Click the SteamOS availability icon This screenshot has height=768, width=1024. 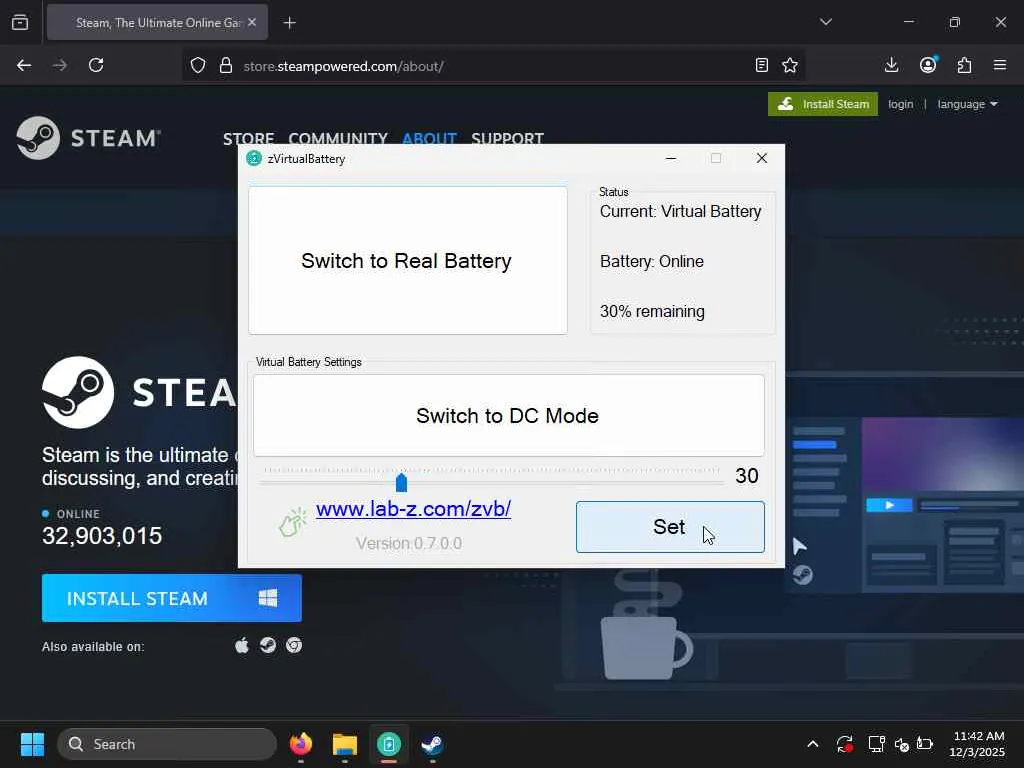pos(268,645)
